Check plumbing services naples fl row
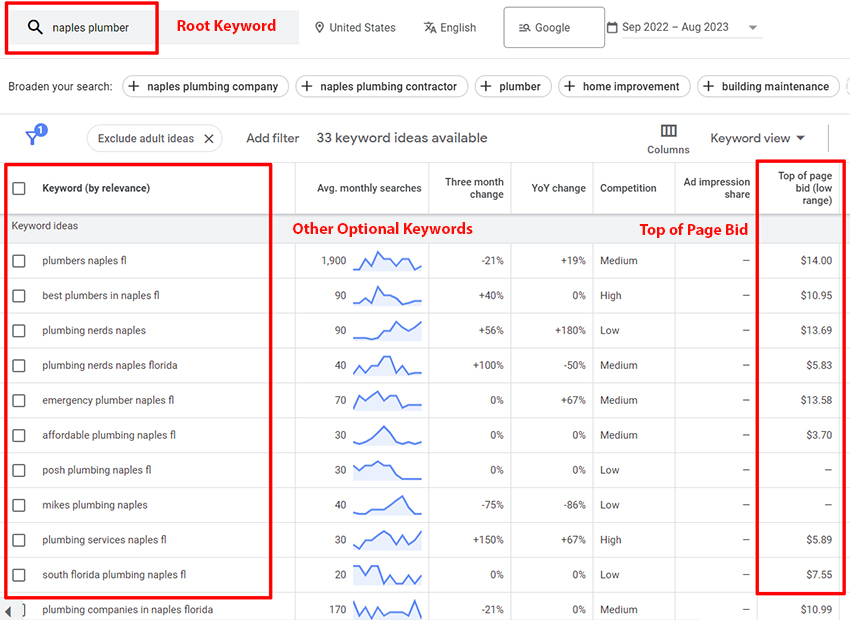 [x=19, y=540]
